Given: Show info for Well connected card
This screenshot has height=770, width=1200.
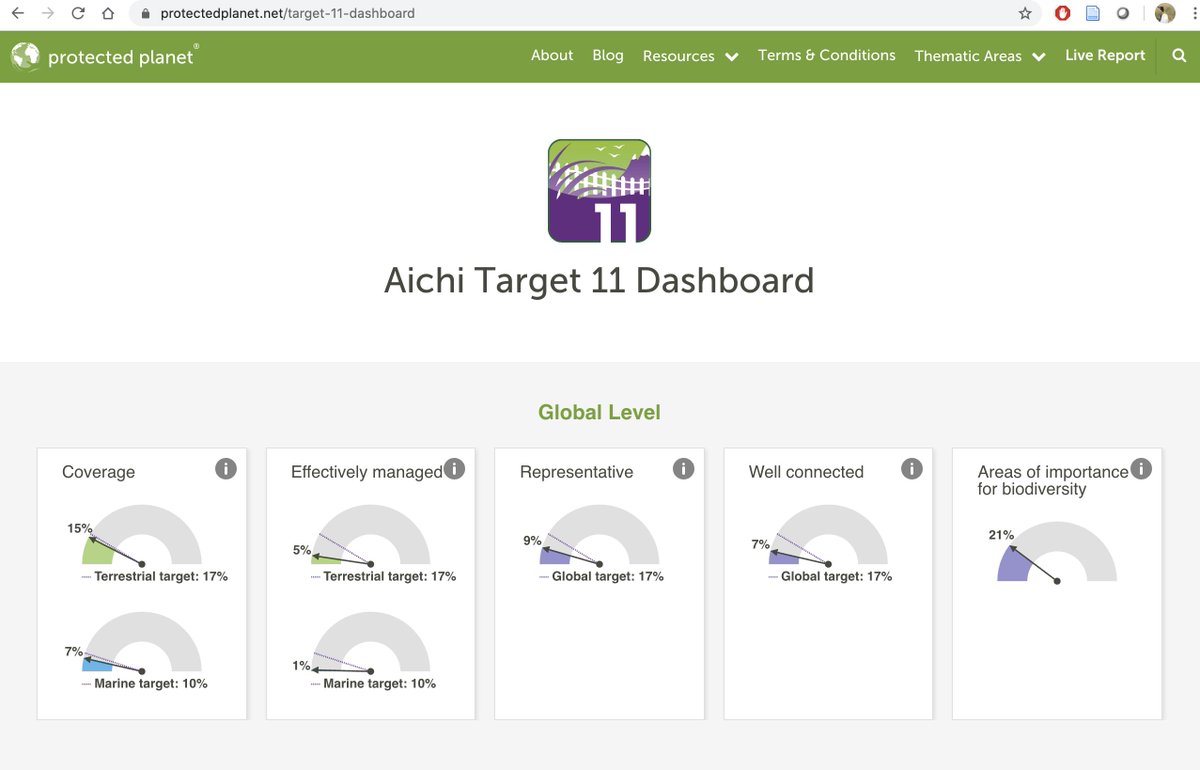Looking at the screenshot, I should pyautogui.click(x=912, y=469).
